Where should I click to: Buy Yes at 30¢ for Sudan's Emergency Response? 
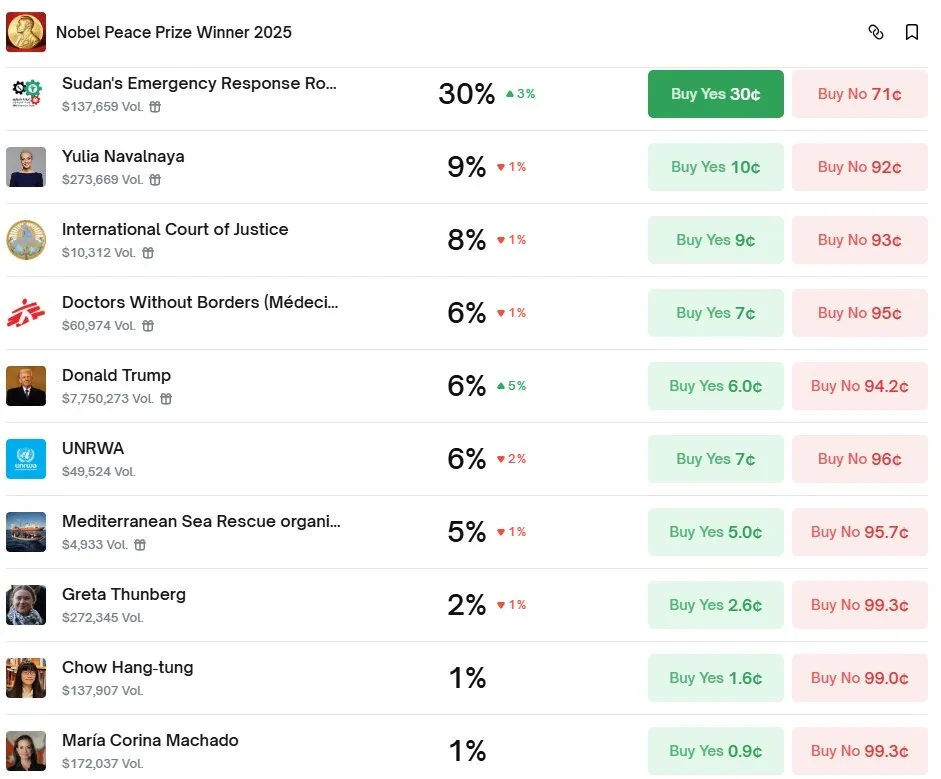point(715,94)
